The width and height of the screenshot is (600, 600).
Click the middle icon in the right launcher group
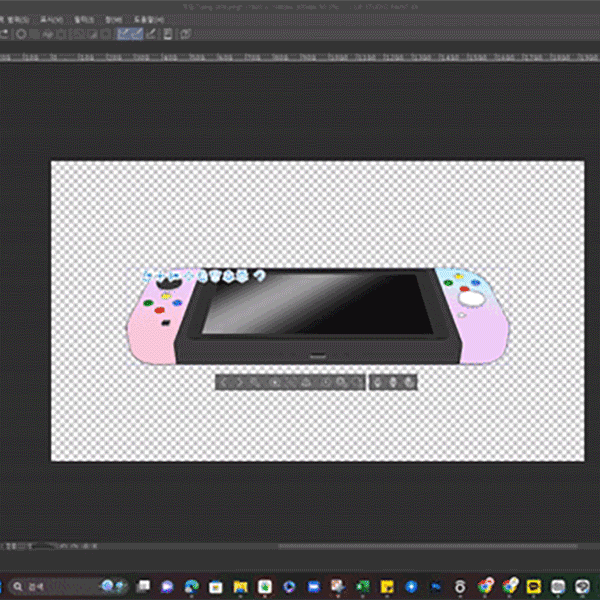[393, 382]
